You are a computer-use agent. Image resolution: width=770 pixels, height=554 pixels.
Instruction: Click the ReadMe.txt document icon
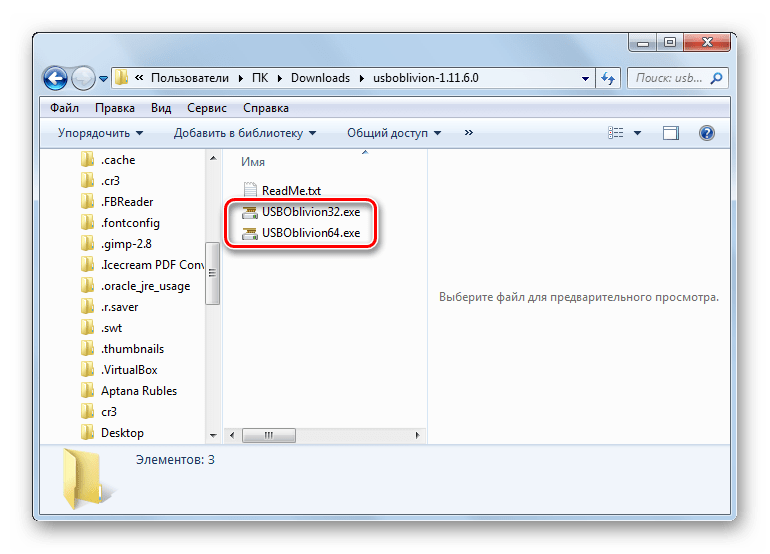tap(250, 190)
